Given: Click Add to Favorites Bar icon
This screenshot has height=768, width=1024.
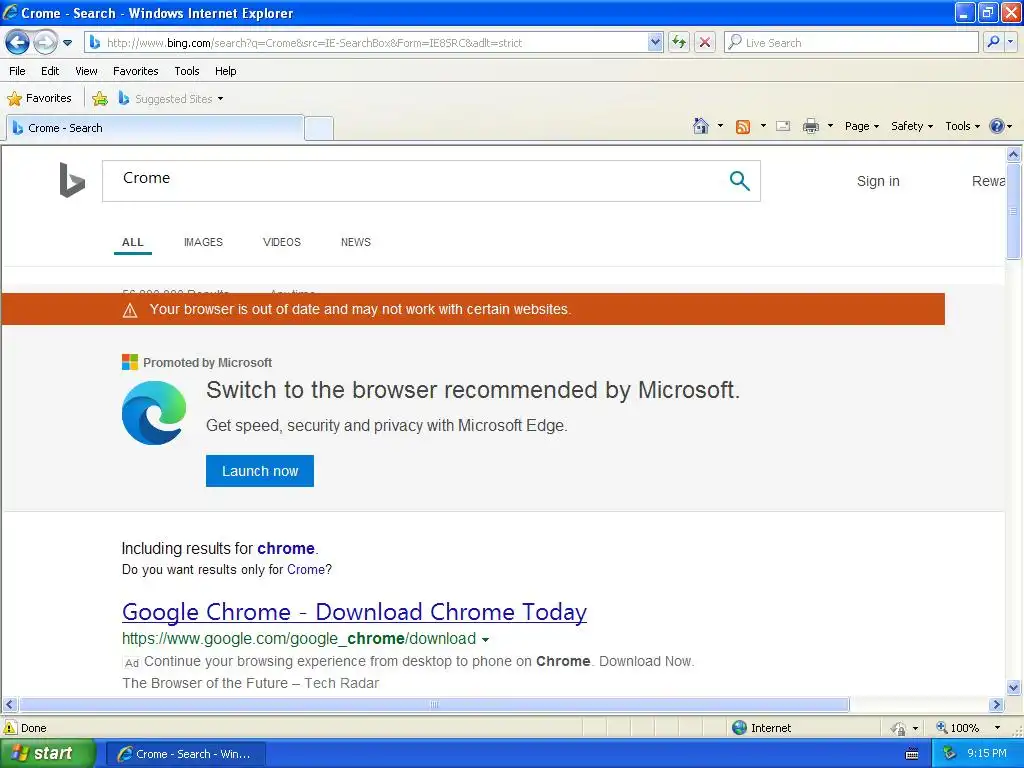Looking at the screenshot, I should point(100,99).
